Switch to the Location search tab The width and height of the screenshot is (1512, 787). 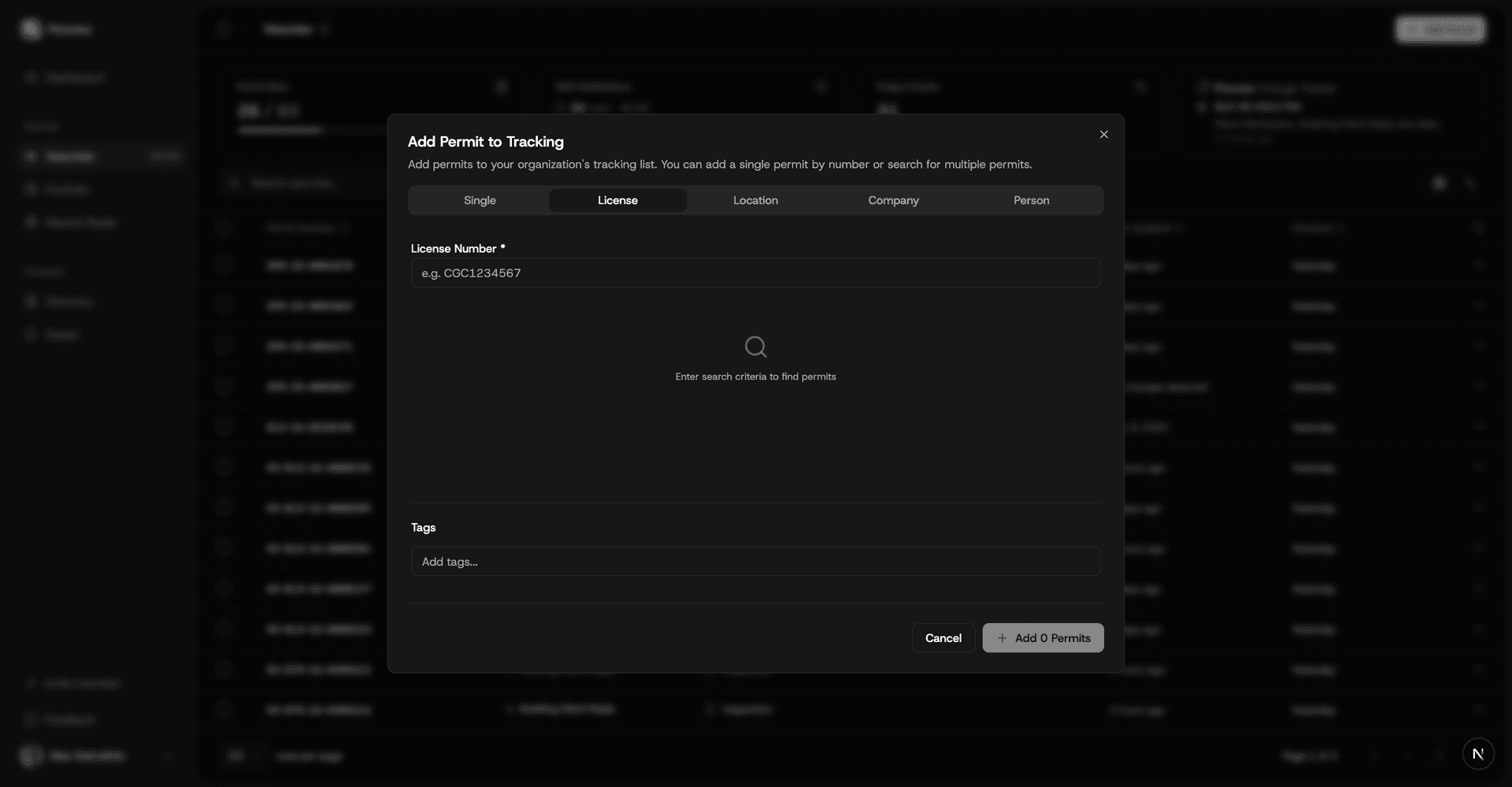755,200
